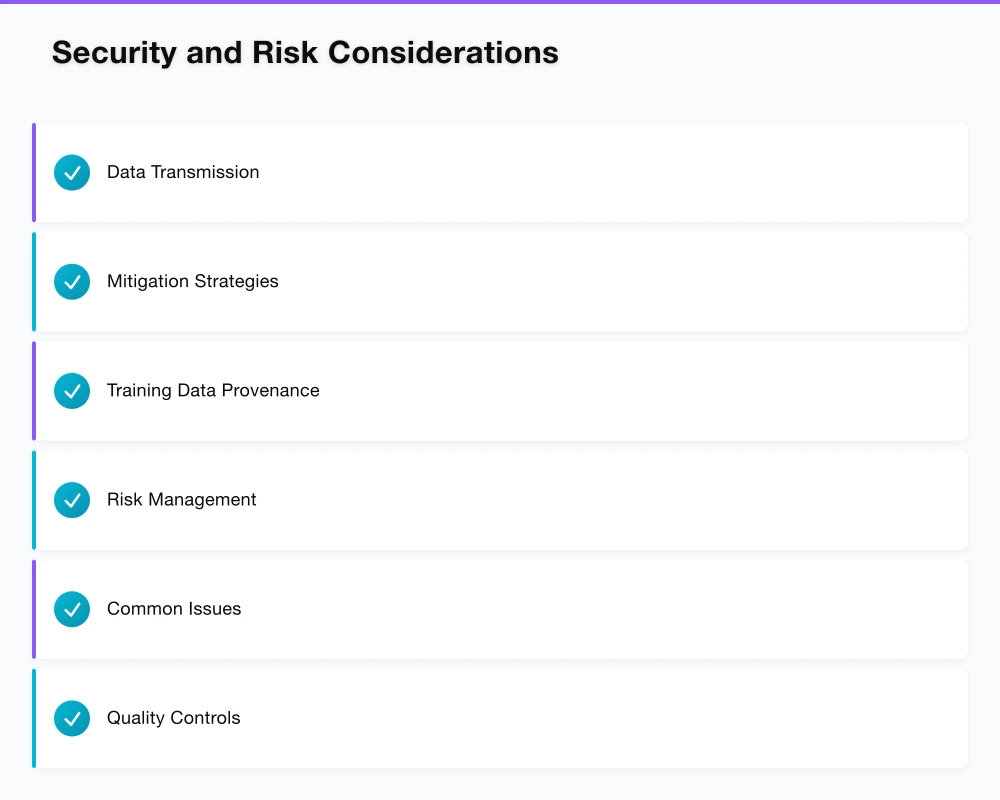Open the Quality Controls item
The height and width of the screenshot is (800, 1000).
point(500,718)
